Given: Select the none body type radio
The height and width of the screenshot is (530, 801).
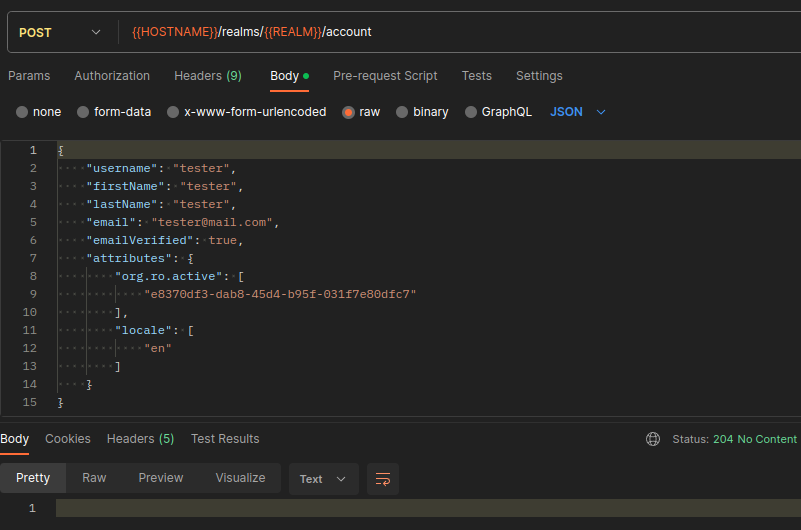Looking at the screenshot, I should (x=22, y=112).
